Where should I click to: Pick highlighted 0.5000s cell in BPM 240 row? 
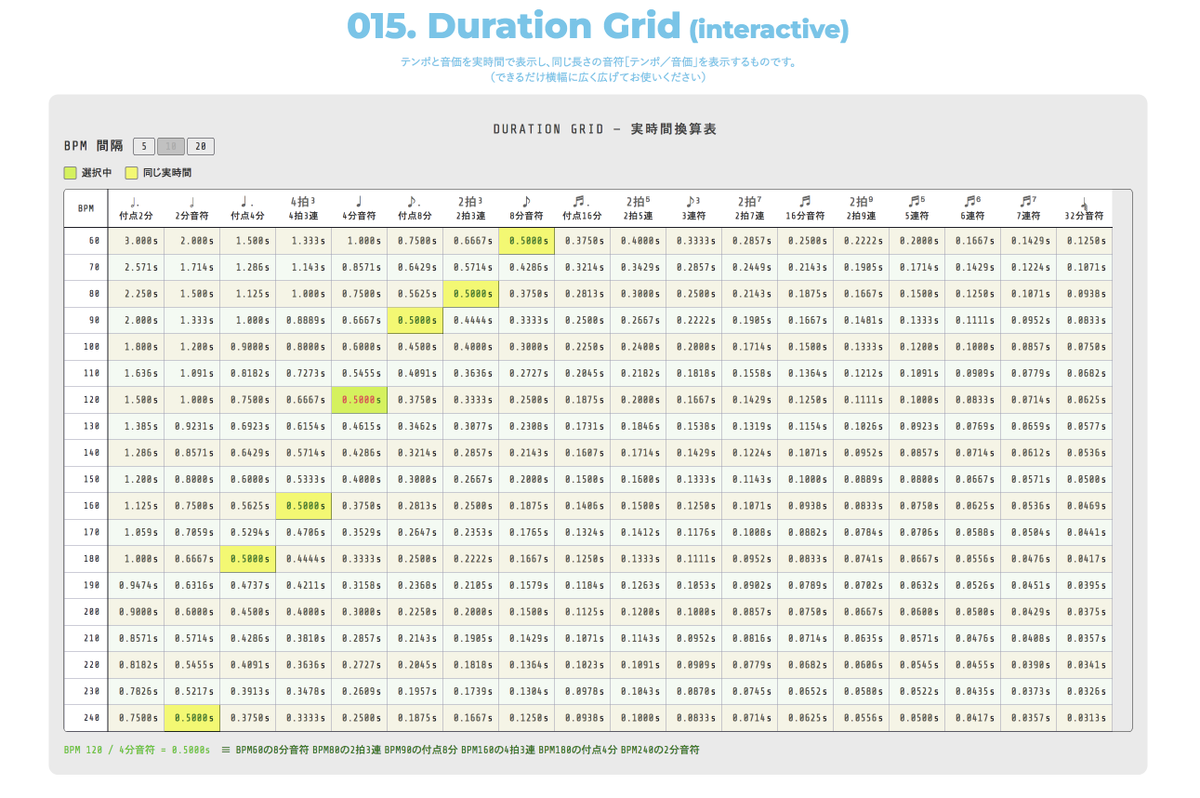coord(192,718)
